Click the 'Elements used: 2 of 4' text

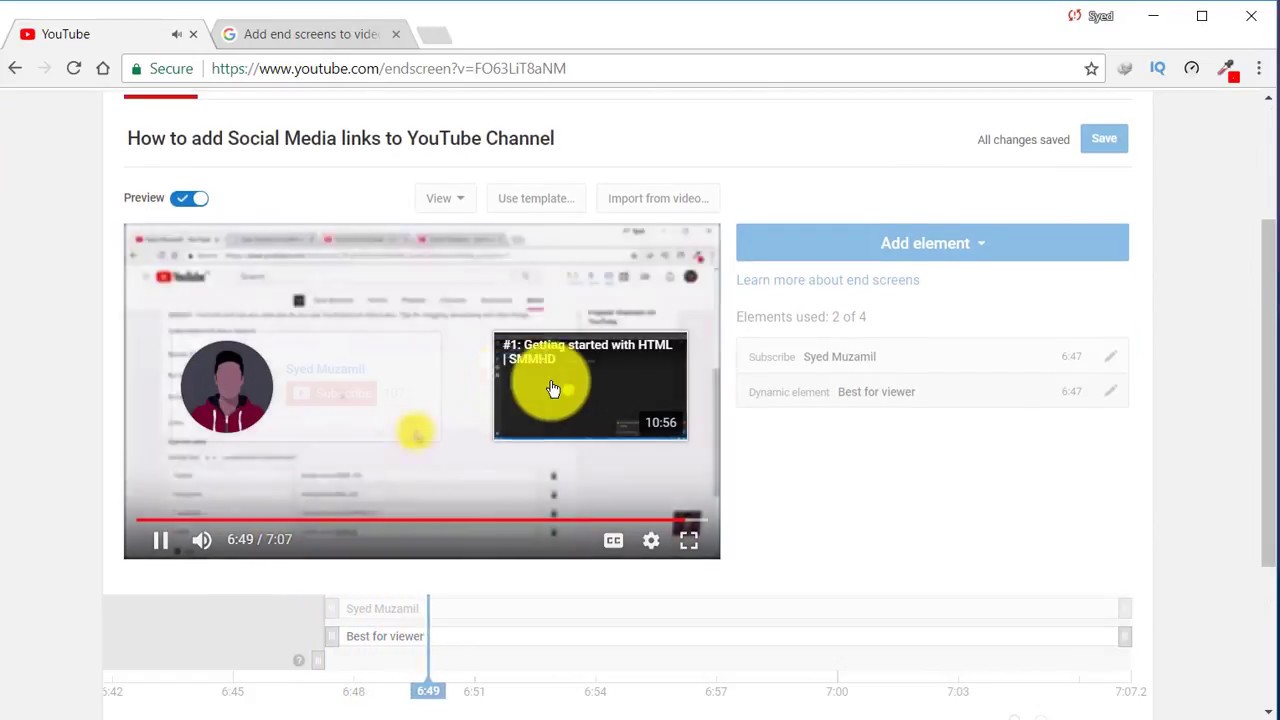801,317
